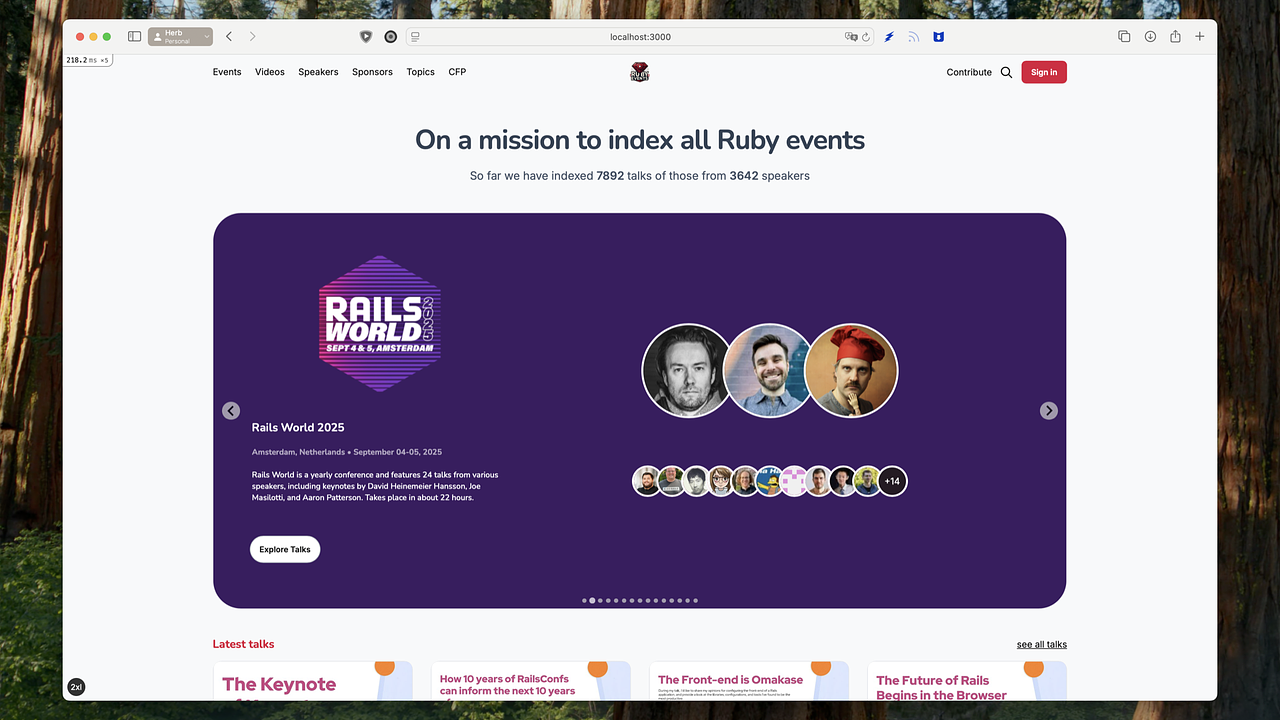This screenshot has width=1280, height=720.
Task: Open the Events nav item
Action: pyautogui.click(x=227, y=72)
